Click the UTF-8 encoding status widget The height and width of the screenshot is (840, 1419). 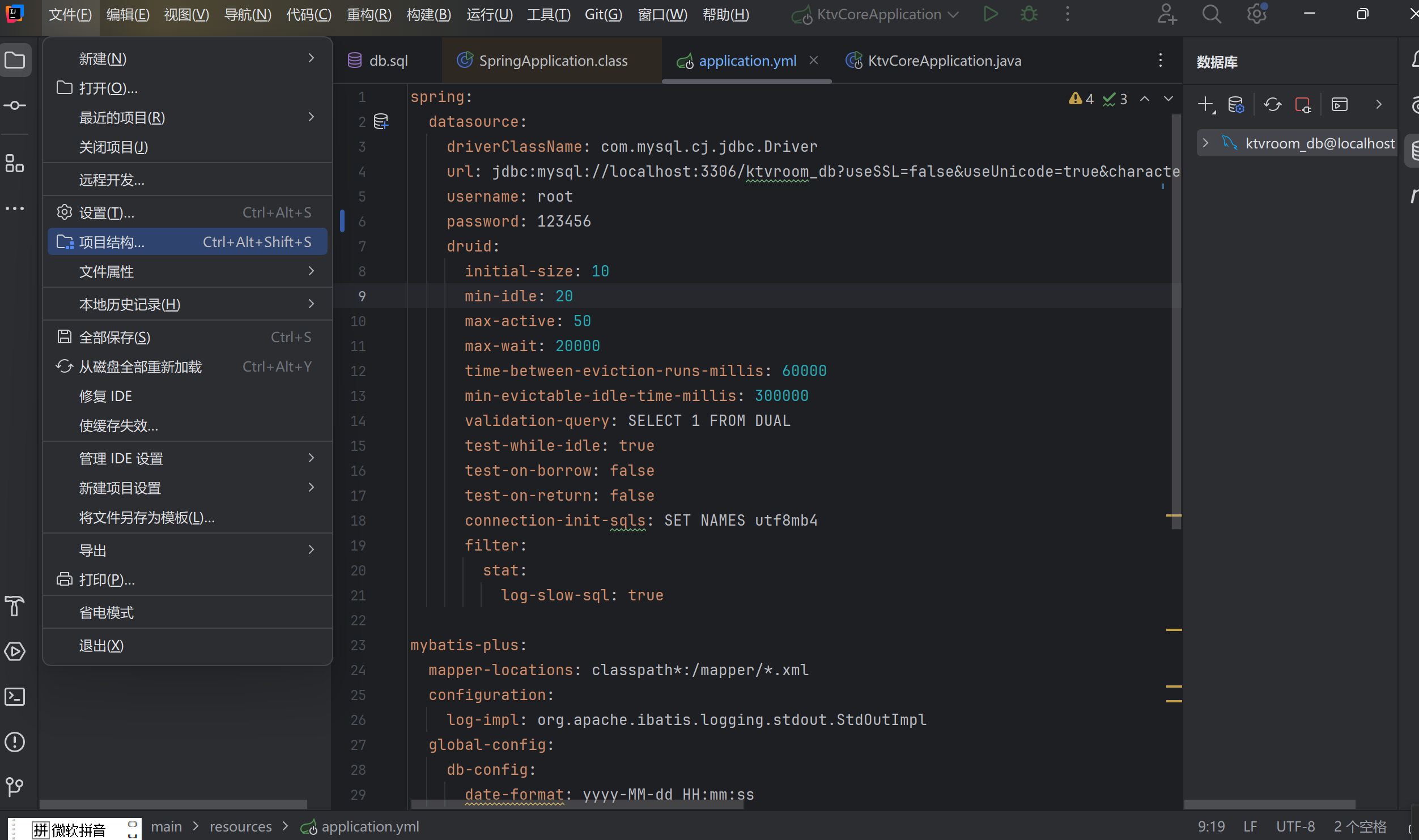(x=1295, y=826)
